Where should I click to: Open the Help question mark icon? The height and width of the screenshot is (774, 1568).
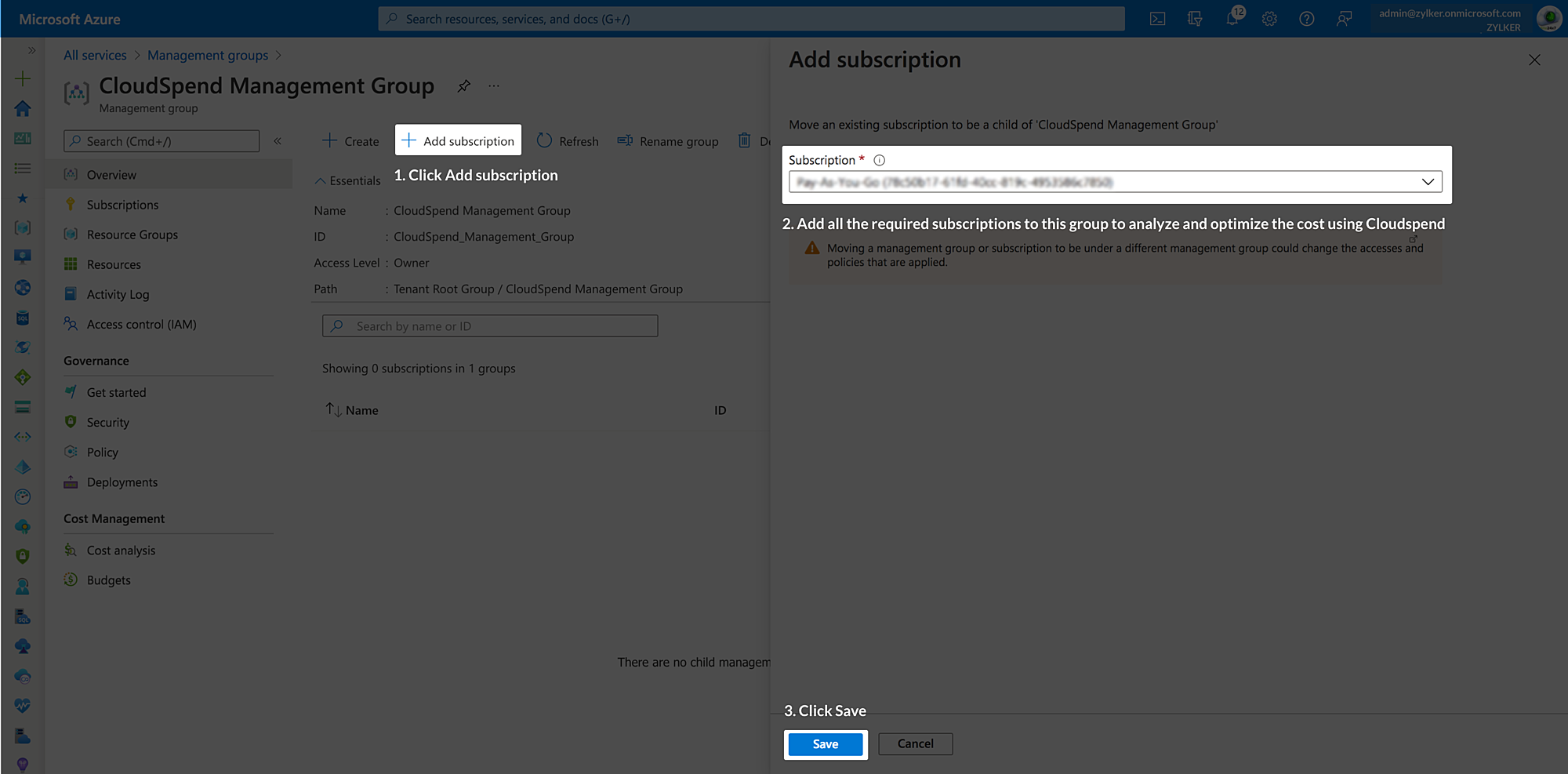pyautogui.click(x=1306, y=18)
